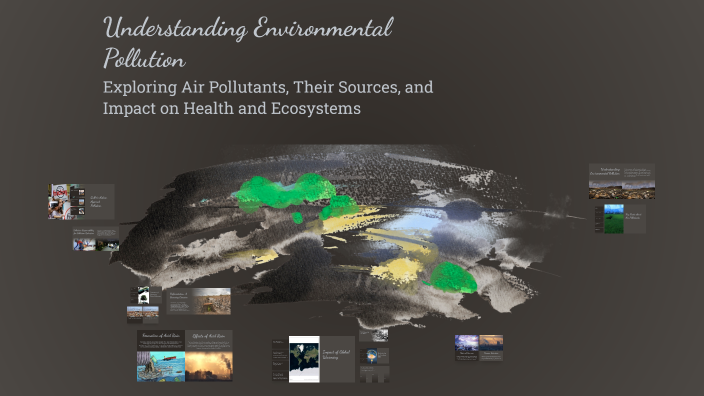
Task: Click the 'Understanding Environmental Pollution' title text
Action: point(248,43)
